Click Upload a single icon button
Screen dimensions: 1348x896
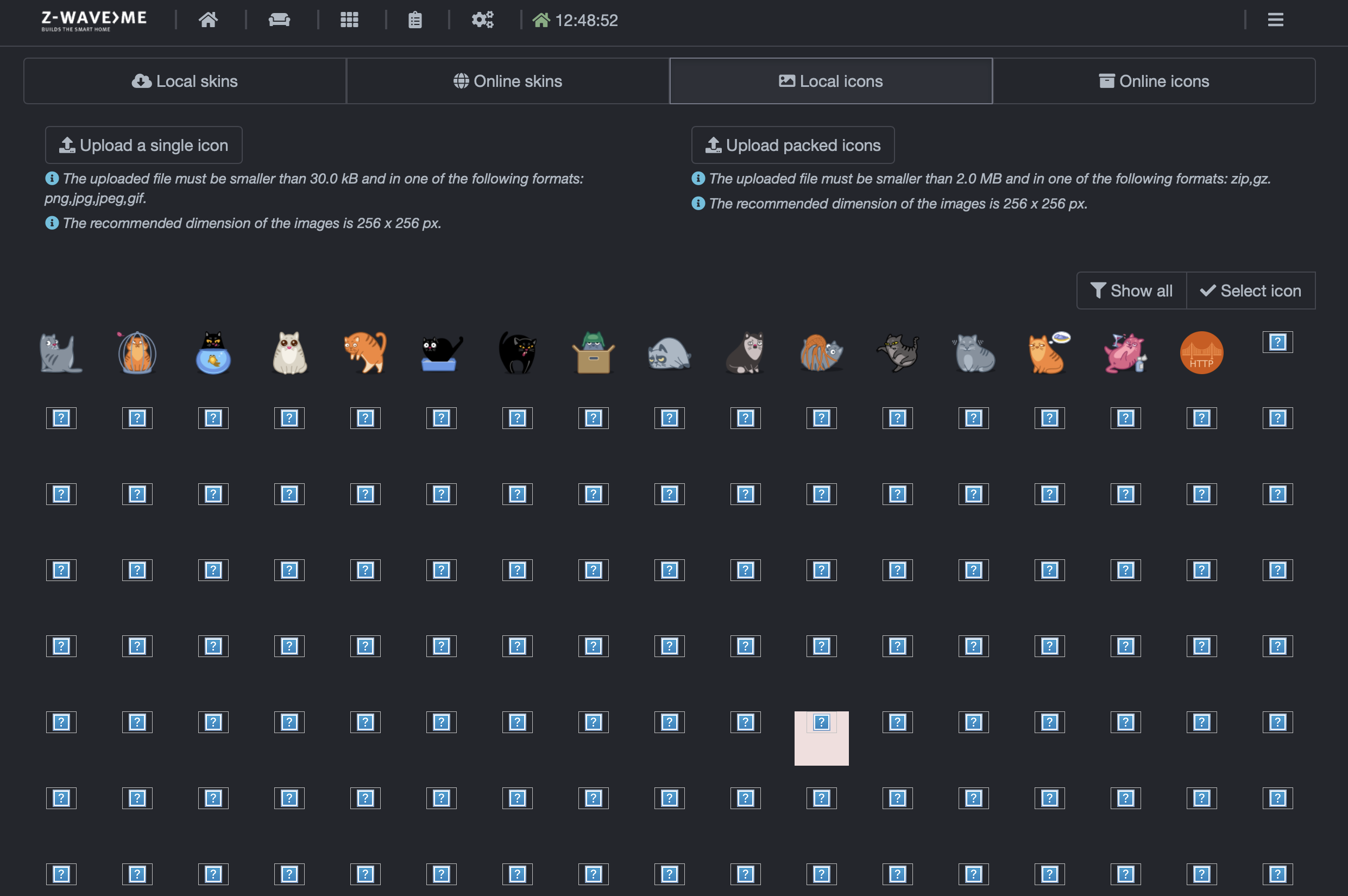click(143, 145)
